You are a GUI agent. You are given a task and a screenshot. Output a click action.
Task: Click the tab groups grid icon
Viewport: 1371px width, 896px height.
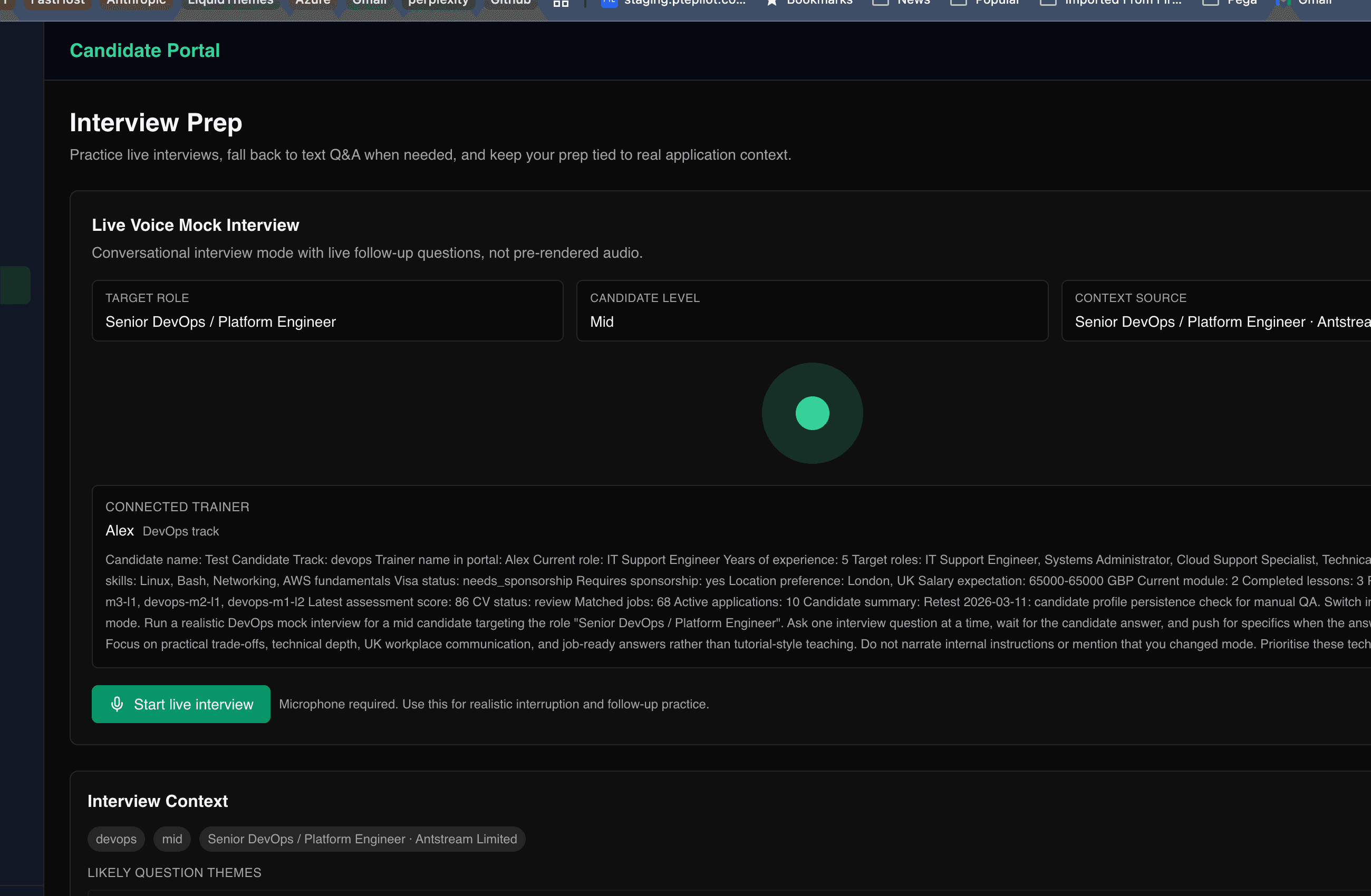click(x=560, y=3)
